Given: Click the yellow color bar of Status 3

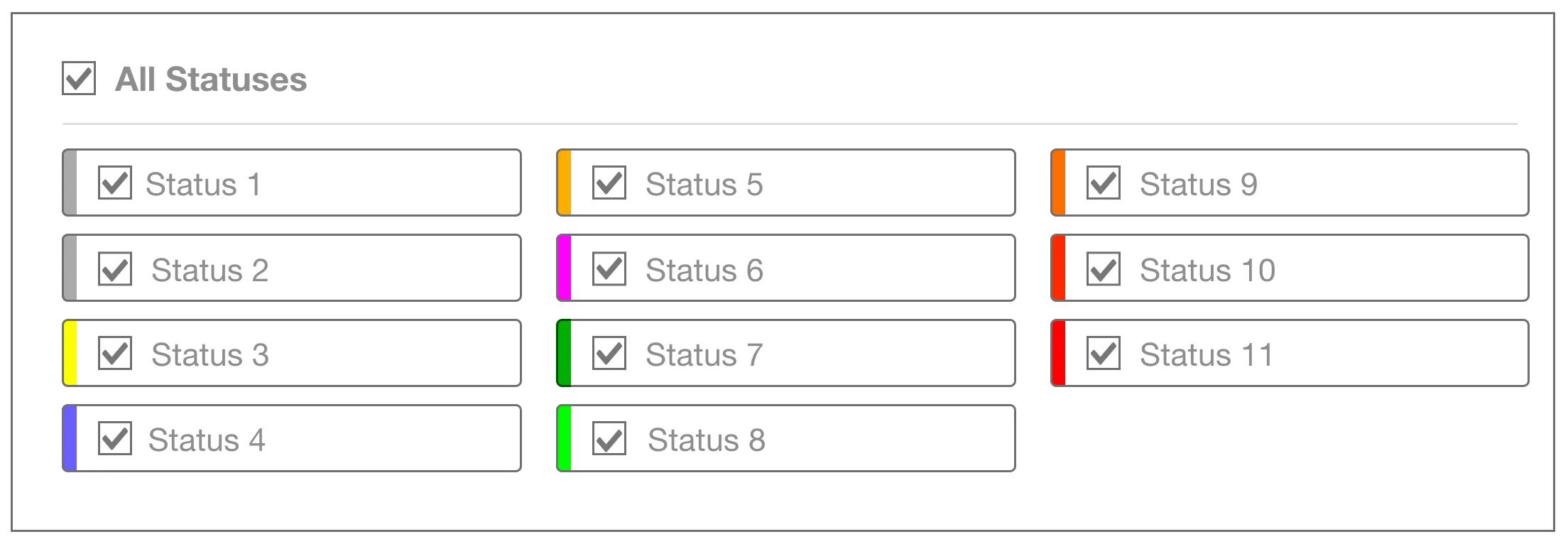Looking at the screenshot, I should (70, 353).
